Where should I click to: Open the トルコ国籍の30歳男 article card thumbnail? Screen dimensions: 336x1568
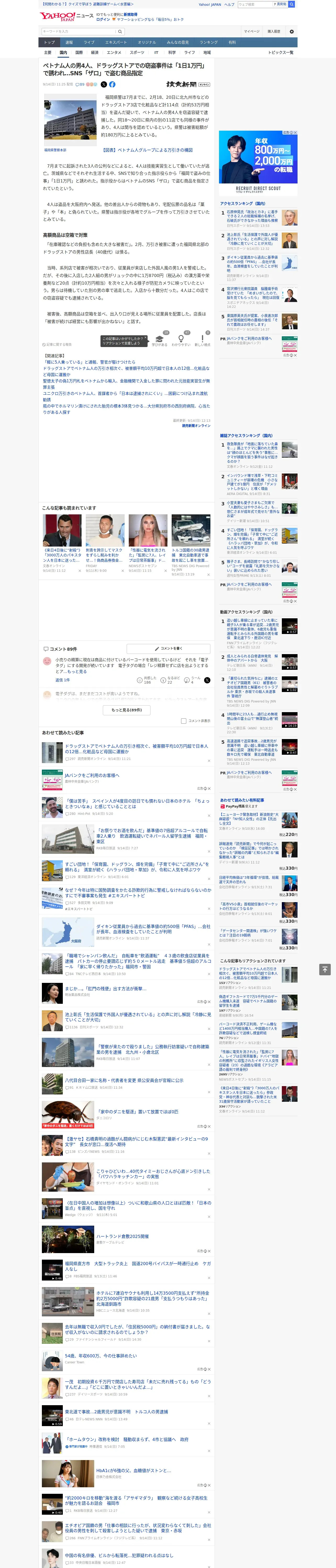point(191,530)
